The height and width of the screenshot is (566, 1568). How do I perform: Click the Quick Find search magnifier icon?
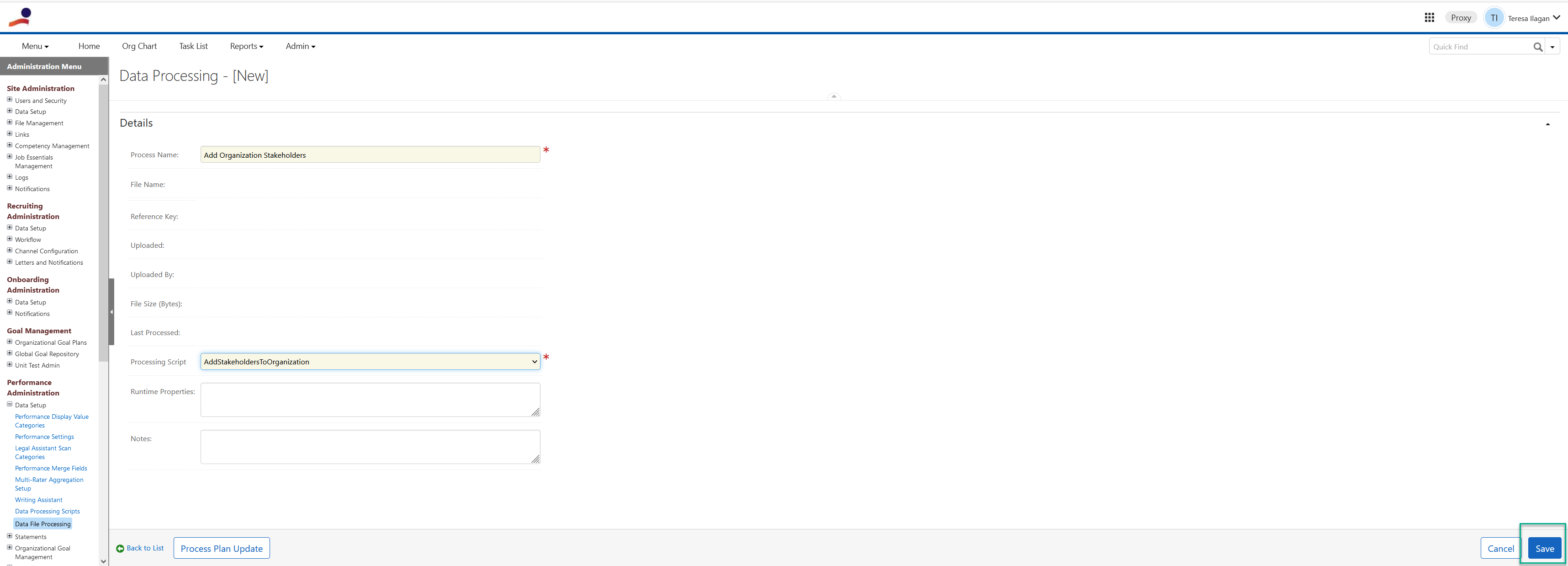(1537, 47)
